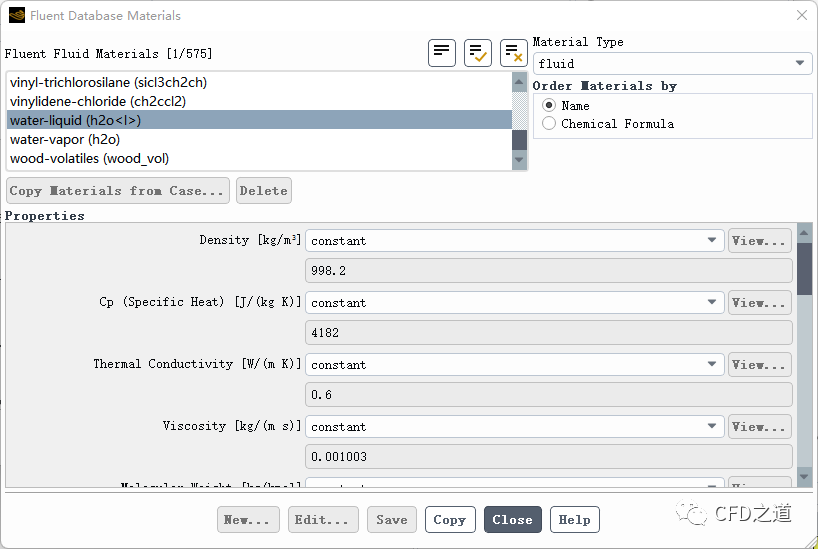The image size is (818, 549).
Task: Select water-vapor (h2o) in materials list
Action: (x=259, y=139)
